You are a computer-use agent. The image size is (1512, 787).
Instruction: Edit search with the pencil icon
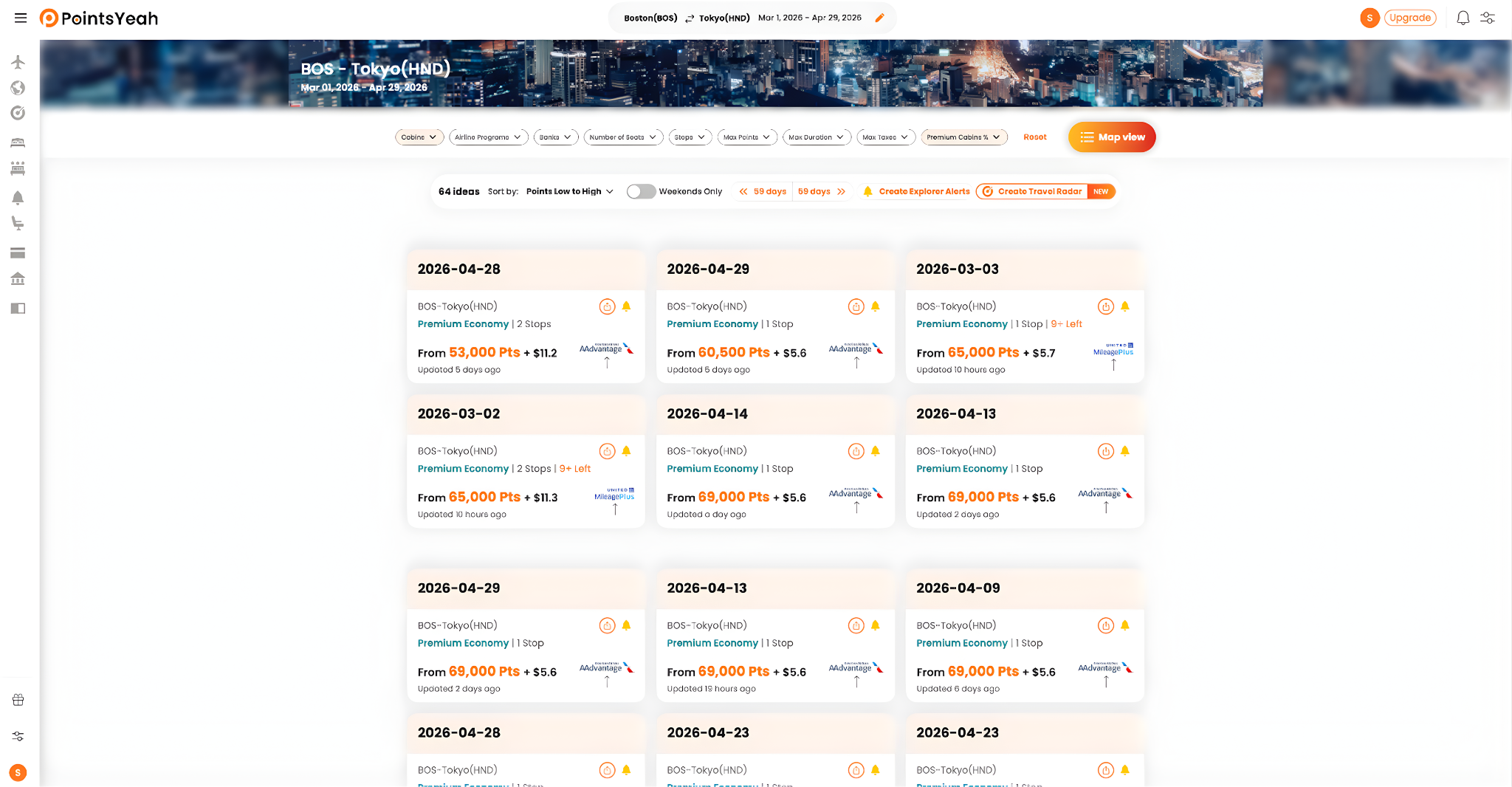879,18
